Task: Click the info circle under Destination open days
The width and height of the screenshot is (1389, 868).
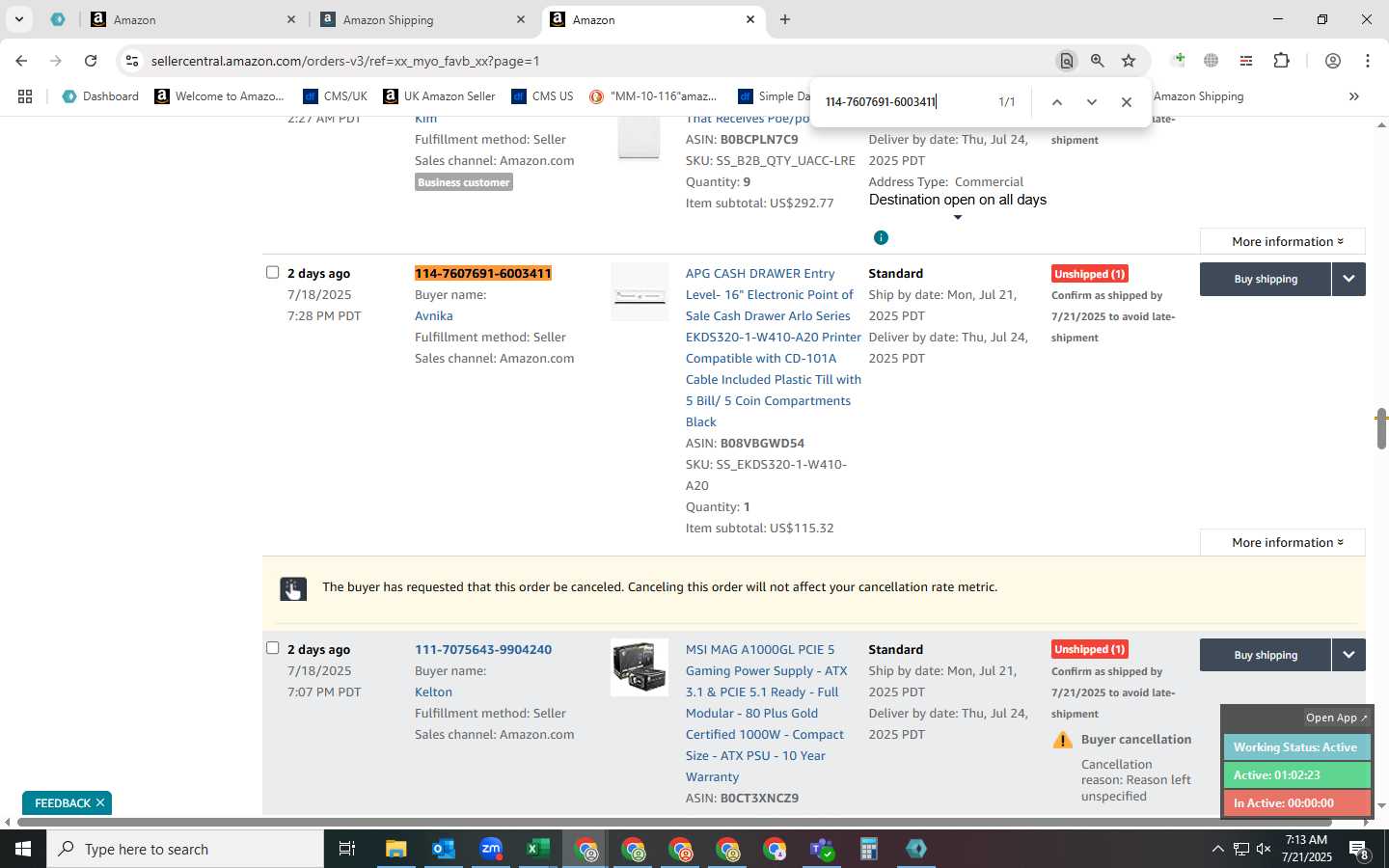Action: [x=881, y=237]
